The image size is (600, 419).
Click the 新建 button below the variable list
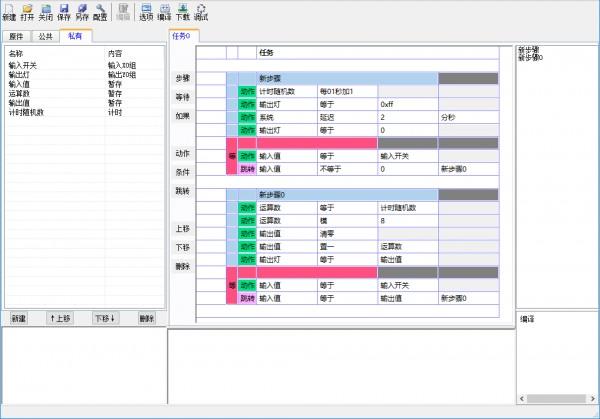click(18, 318)
